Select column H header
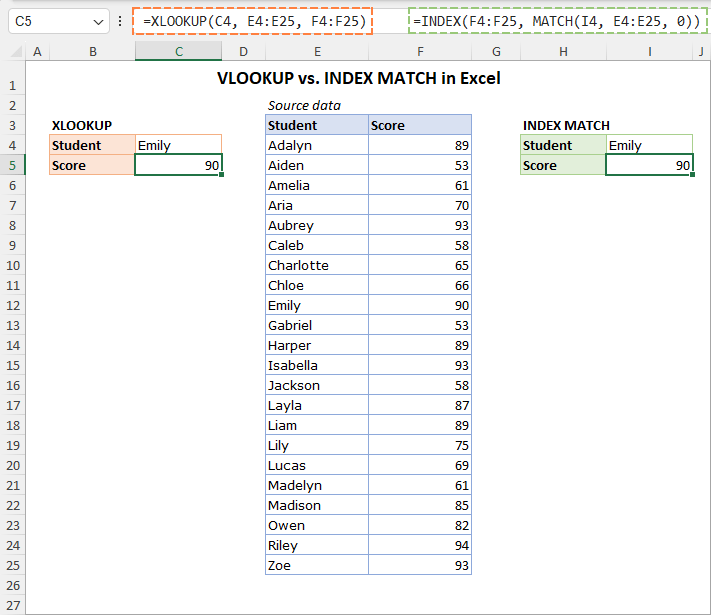Image resolution: width=711 pixels, height=615 pixels. pyautogui.click(x=563, y=52)
